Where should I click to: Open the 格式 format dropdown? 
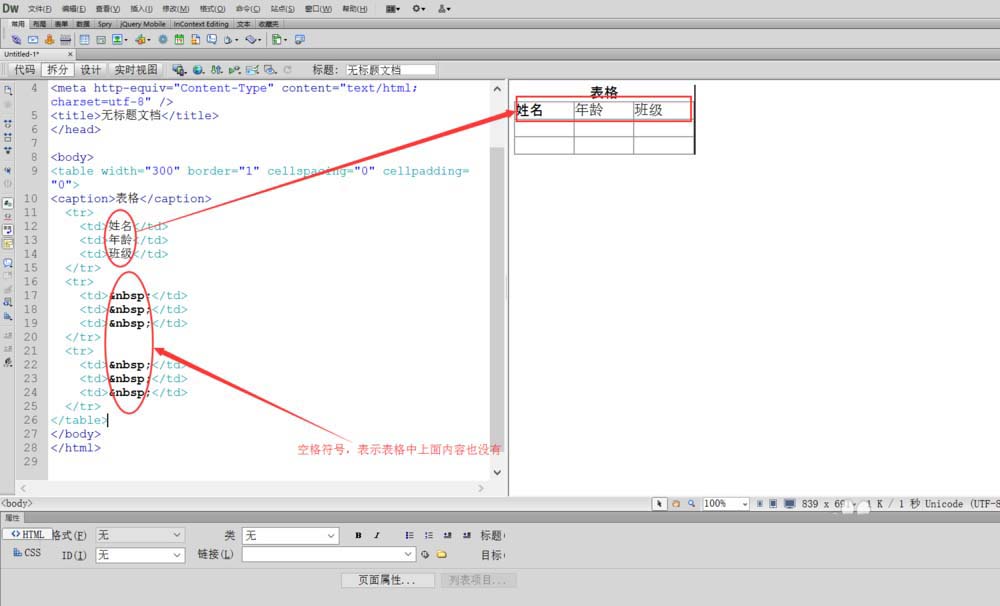click(140, 536)
